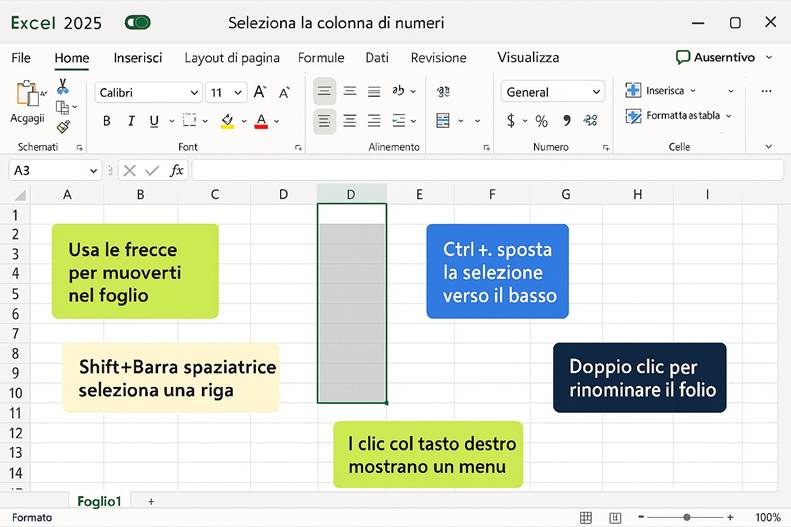Select the Home ribbon tab
791x527 pixels.
72,58
